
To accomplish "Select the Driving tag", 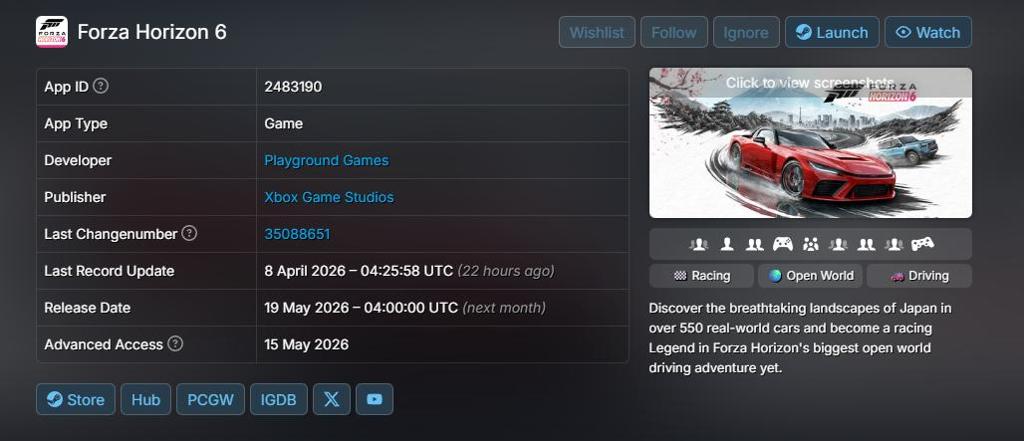I will click(919, 276).
